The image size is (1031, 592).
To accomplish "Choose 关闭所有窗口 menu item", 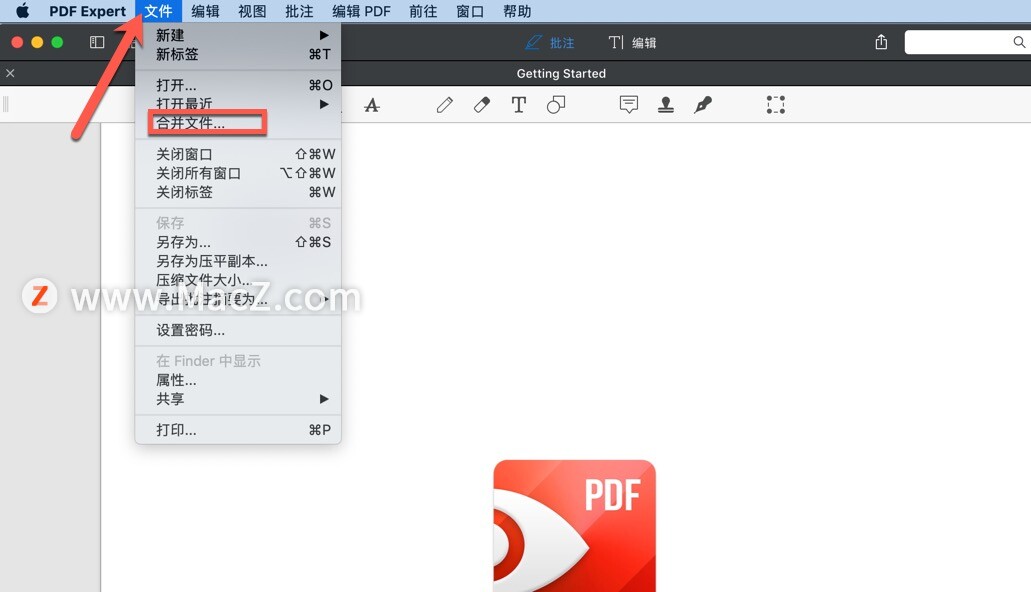I will coord(238,173).
